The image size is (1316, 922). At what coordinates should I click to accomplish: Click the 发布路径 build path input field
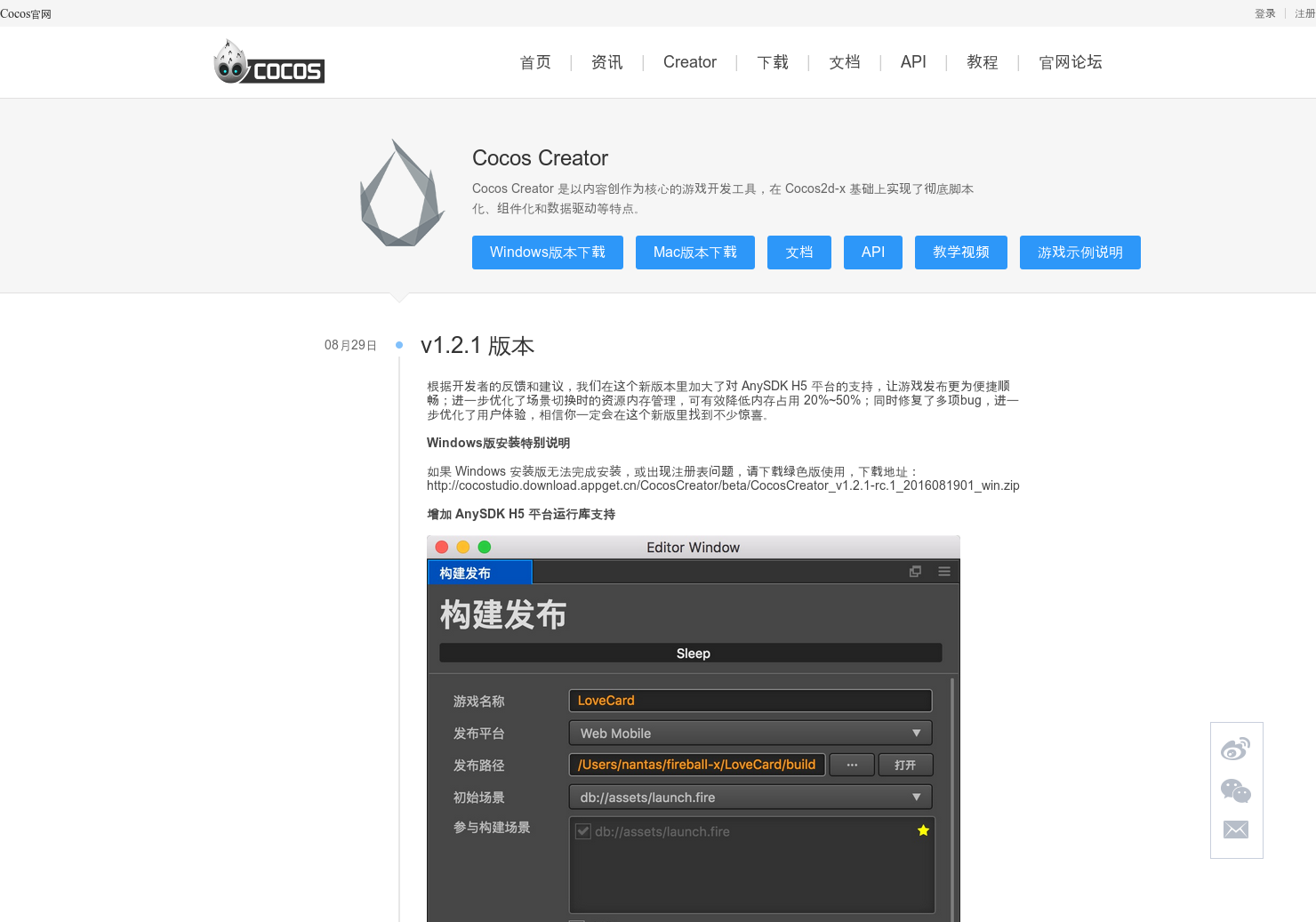tap(697, 765)
